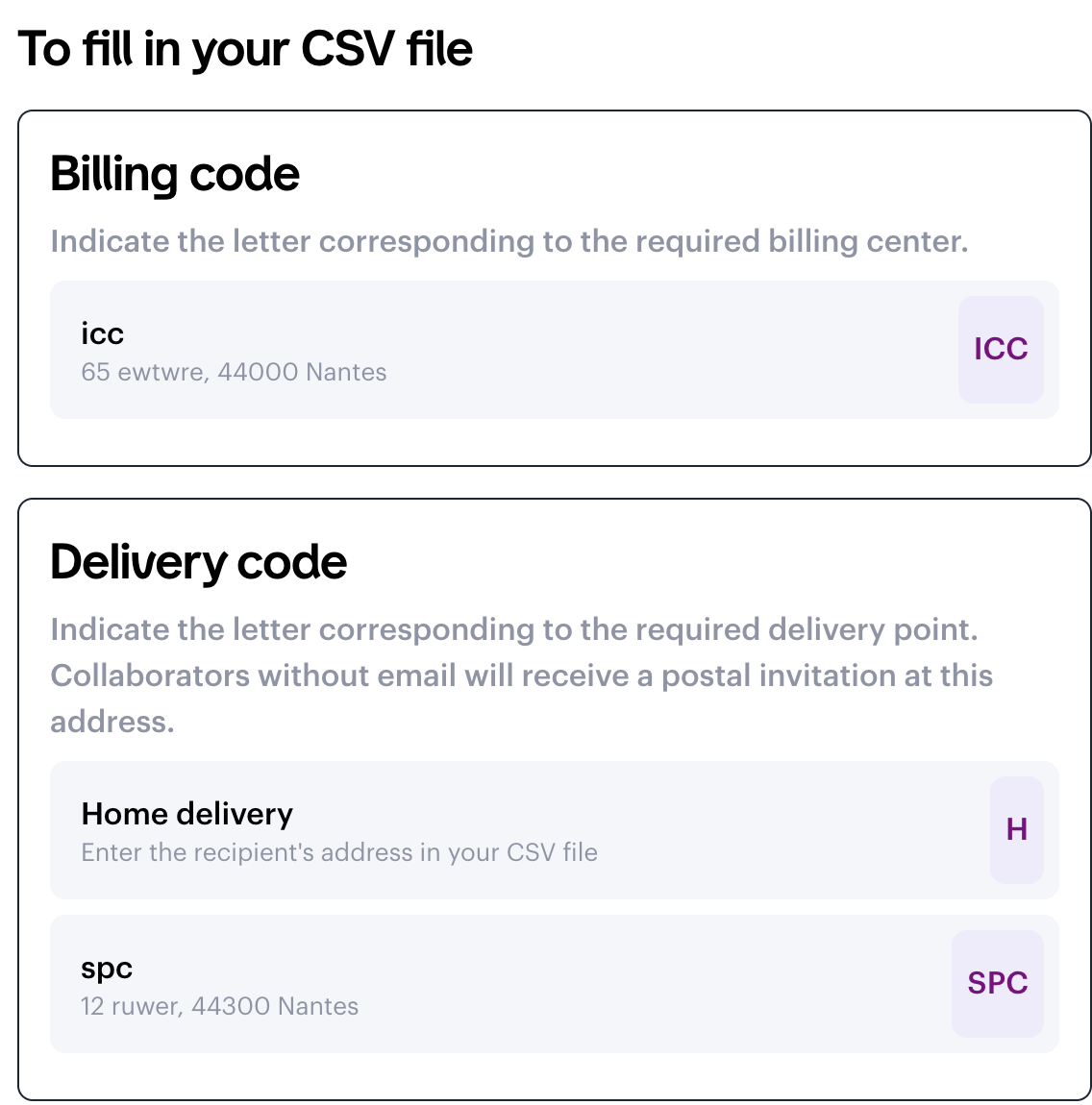Click the address 65 ewtwre, 44000 Nantes
Image resolution: width=1092 pixels, height=1105 pixels.
(234, 372)
